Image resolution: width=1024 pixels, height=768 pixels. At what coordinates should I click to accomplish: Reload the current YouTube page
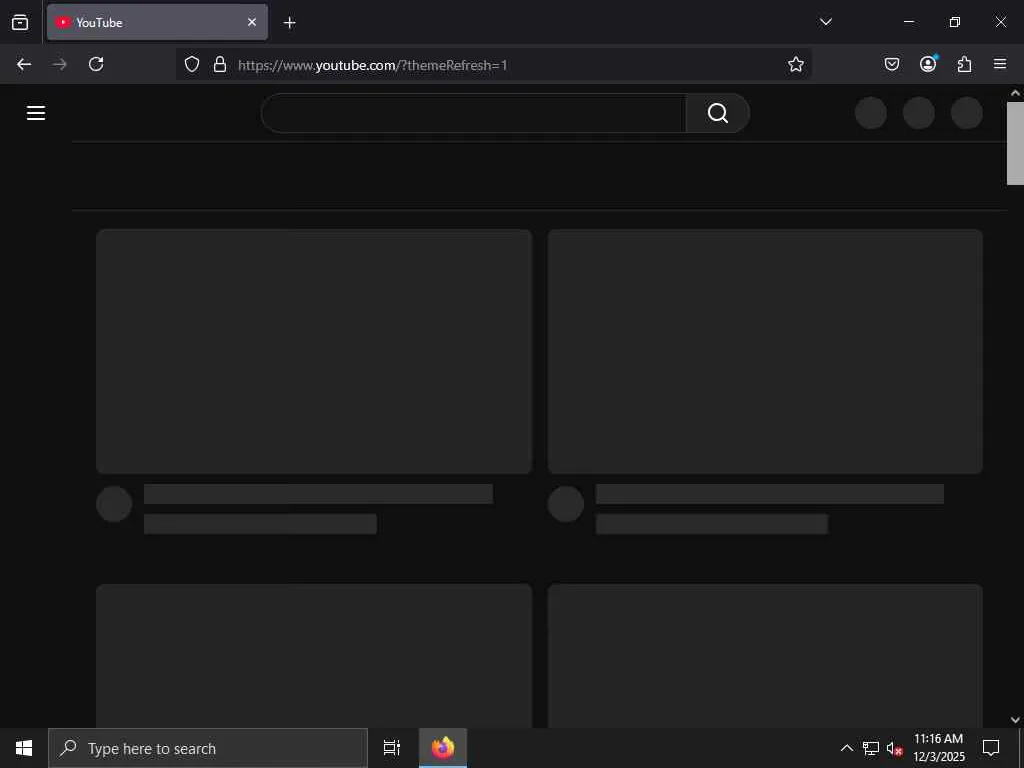[96, 64]
